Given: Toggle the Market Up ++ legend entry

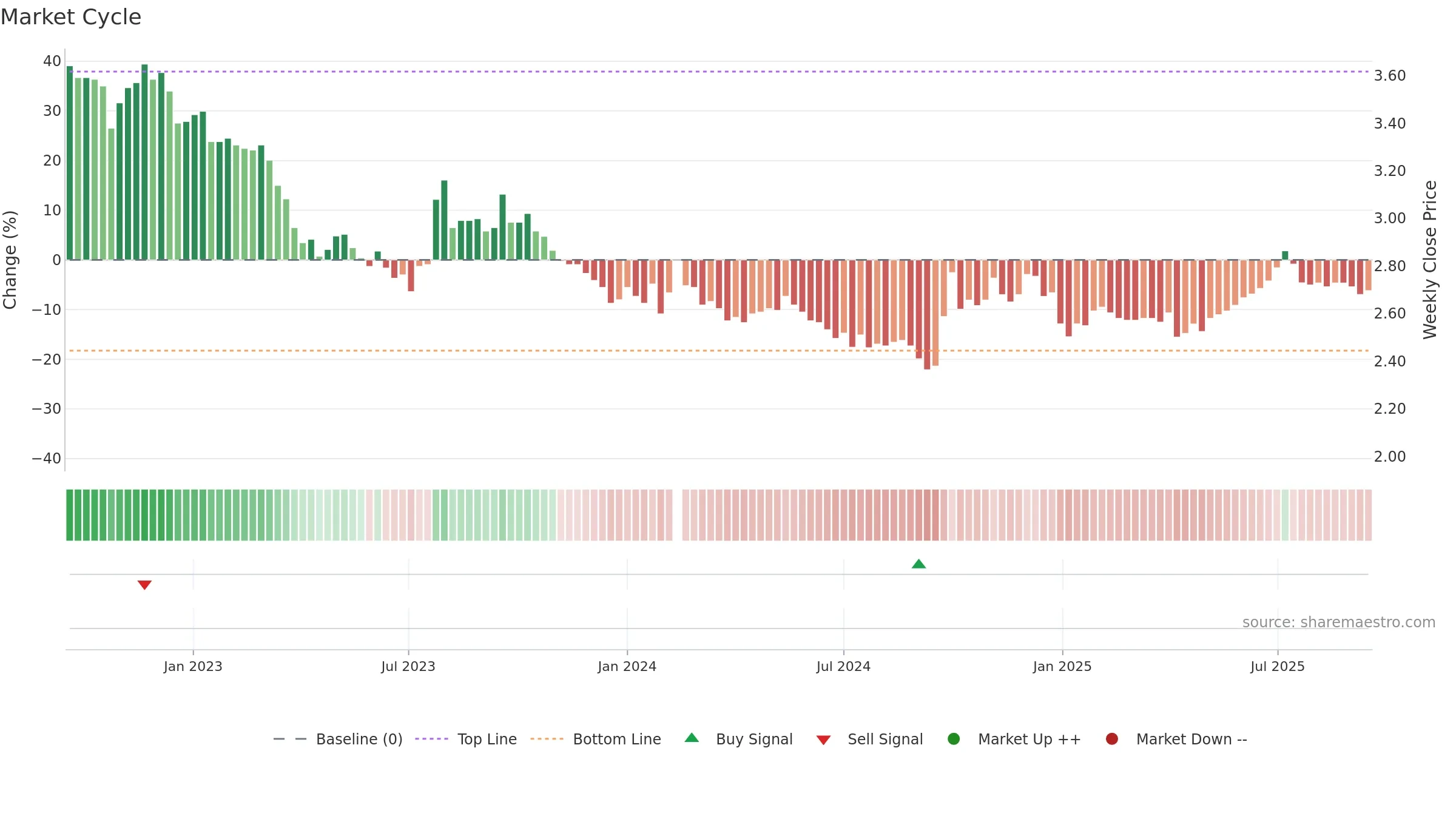Looking at the screenshot, I should [x=1014, y=739].
